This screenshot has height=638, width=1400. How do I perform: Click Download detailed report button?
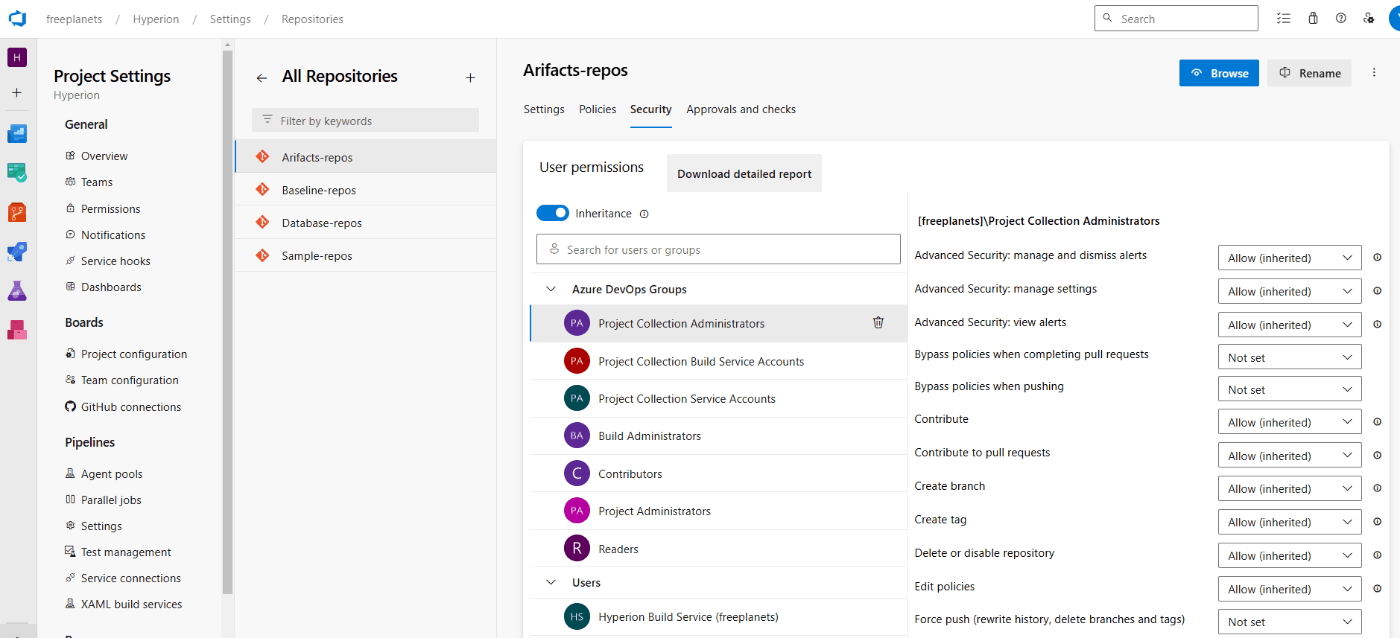pos(744,173)
